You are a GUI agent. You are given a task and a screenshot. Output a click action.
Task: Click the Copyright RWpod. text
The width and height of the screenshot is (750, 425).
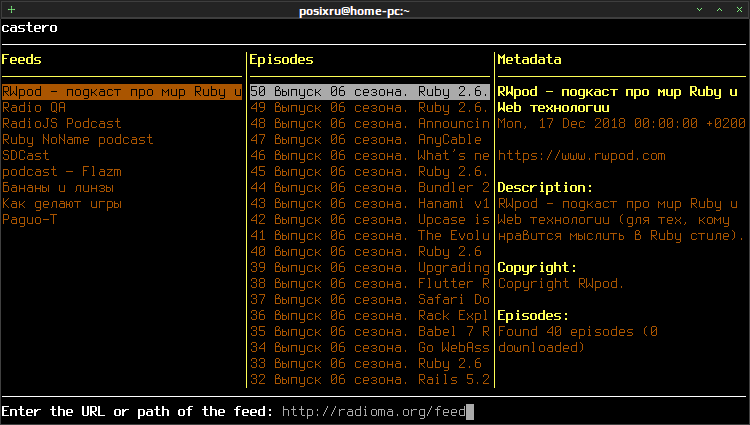pos(561,284)
